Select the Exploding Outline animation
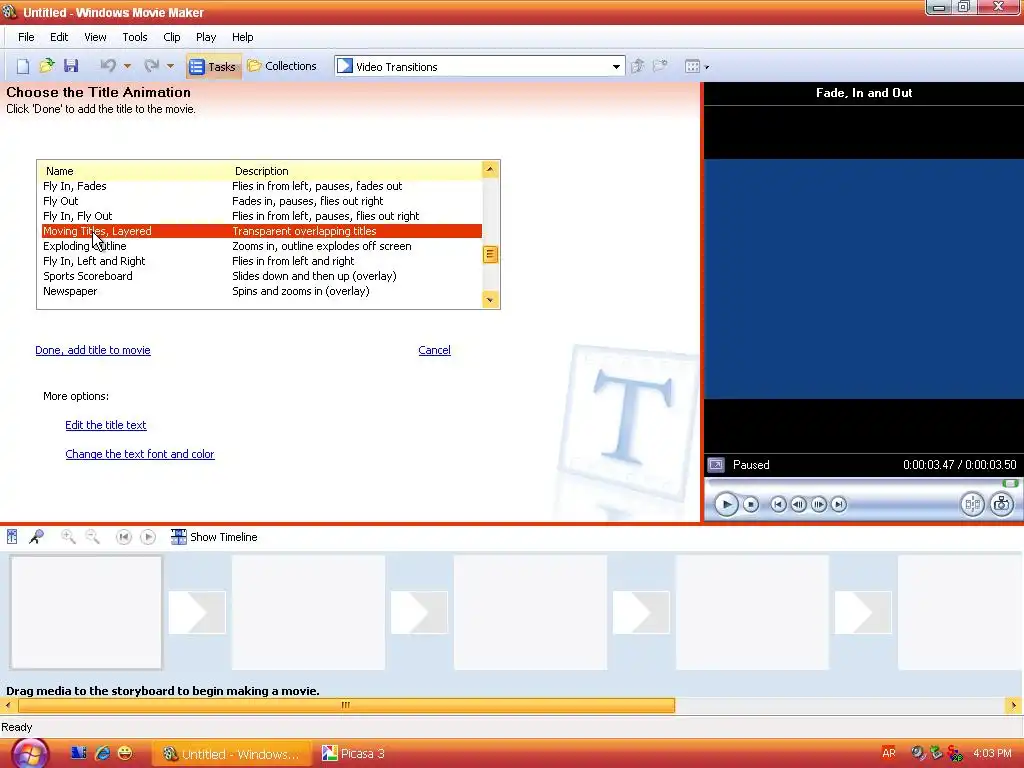 [262, 246]
